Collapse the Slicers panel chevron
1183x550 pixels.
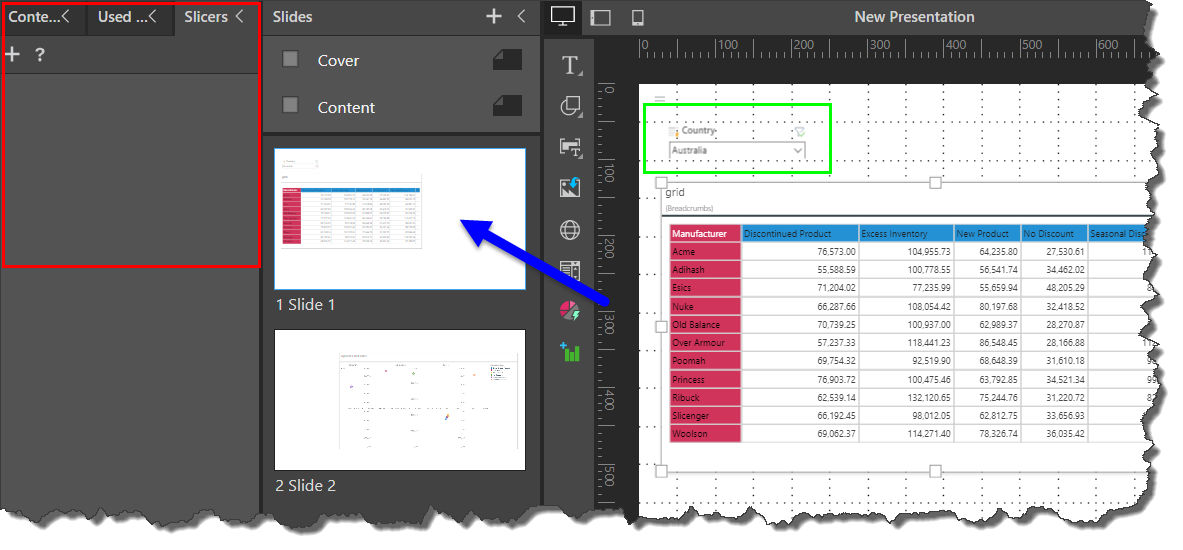coord(240,16)
